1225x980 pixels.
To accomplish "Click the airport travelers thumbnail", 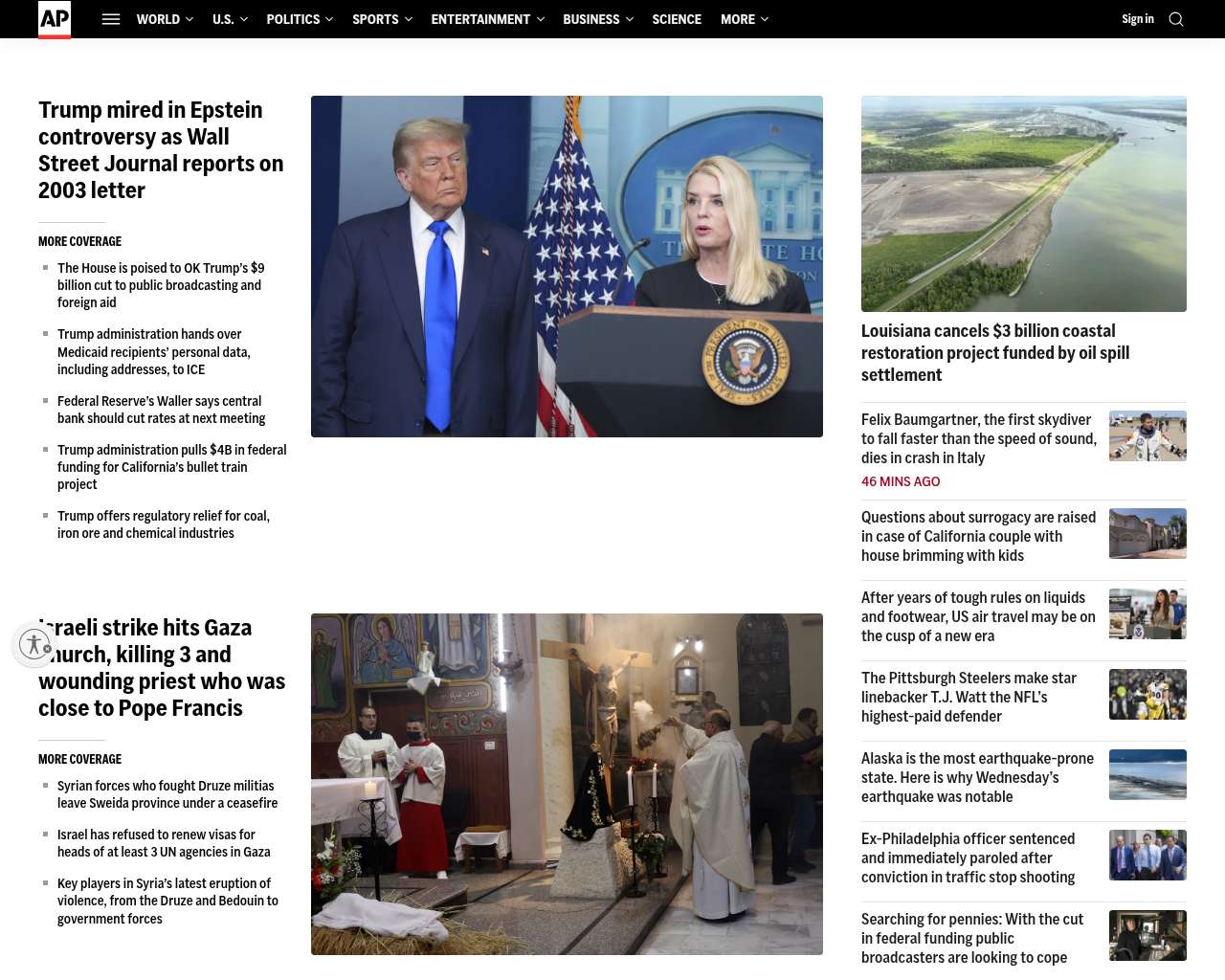I will pos(1147,613).
